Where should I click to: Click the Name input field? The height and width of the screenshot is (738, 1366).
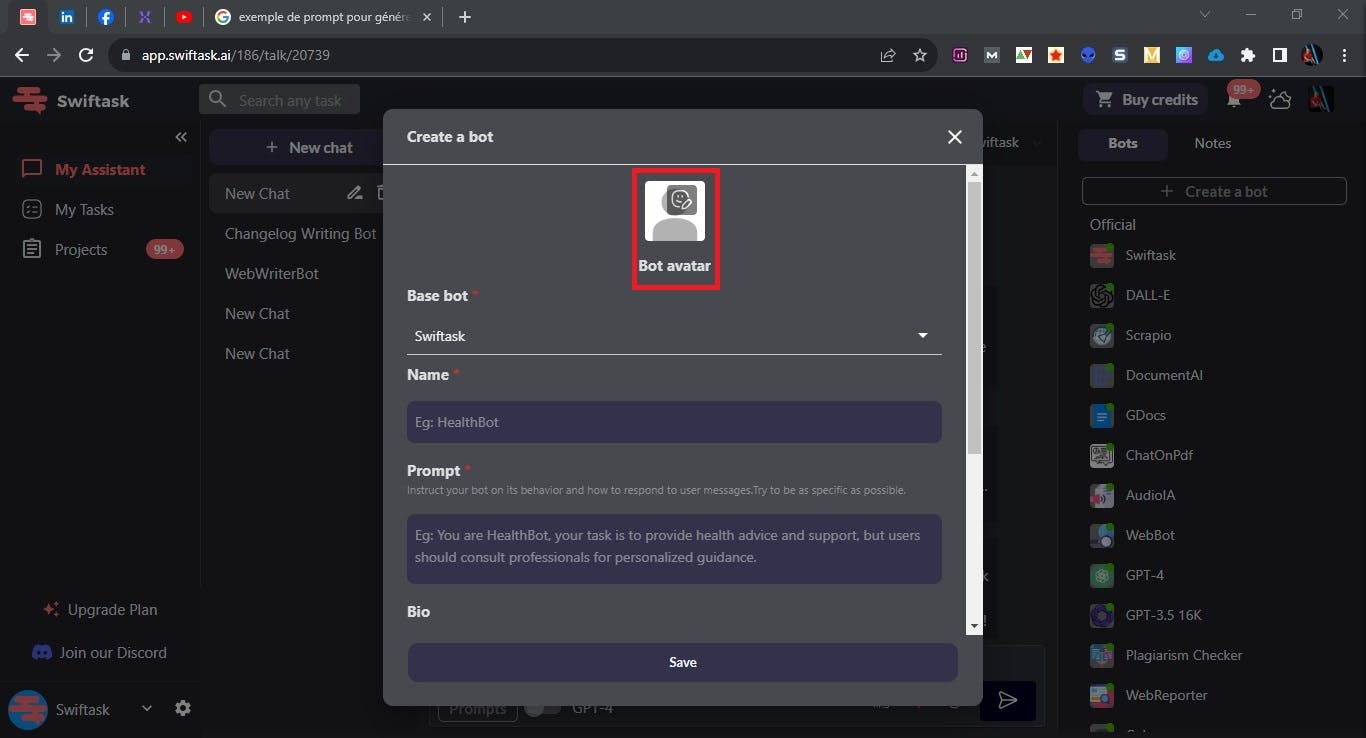pyautogui.click(x=674, y=421)
